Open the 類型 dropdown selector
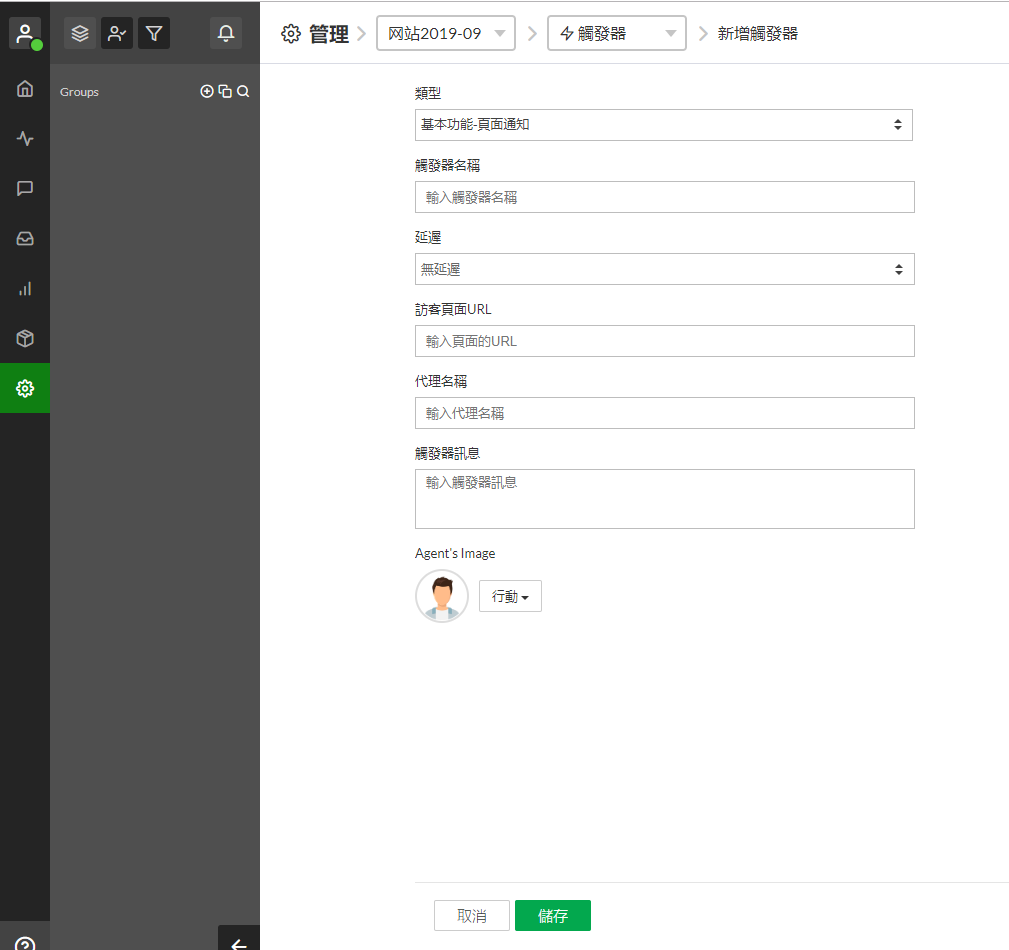The height and width of the screenshot is (950, 1009). click(663, 125)
